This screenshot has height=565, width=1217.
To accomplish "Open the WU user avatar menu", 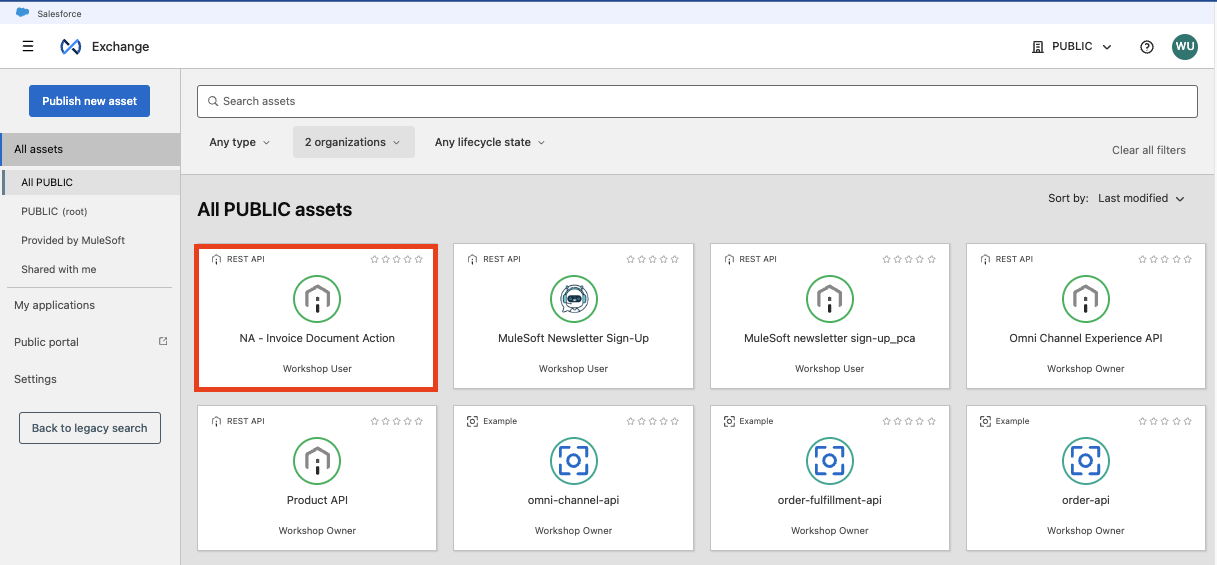I will tap(1185, 47).
